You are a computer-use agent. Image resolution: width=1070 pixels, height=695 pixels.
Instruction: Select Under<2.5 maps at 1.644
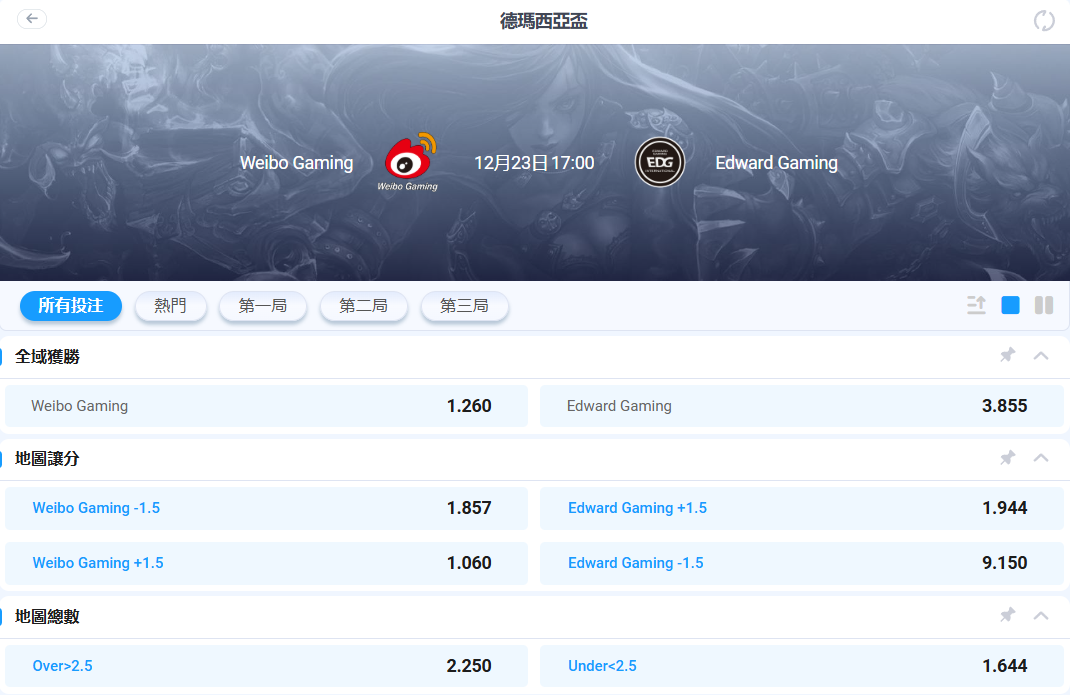[x=802, y=666]
